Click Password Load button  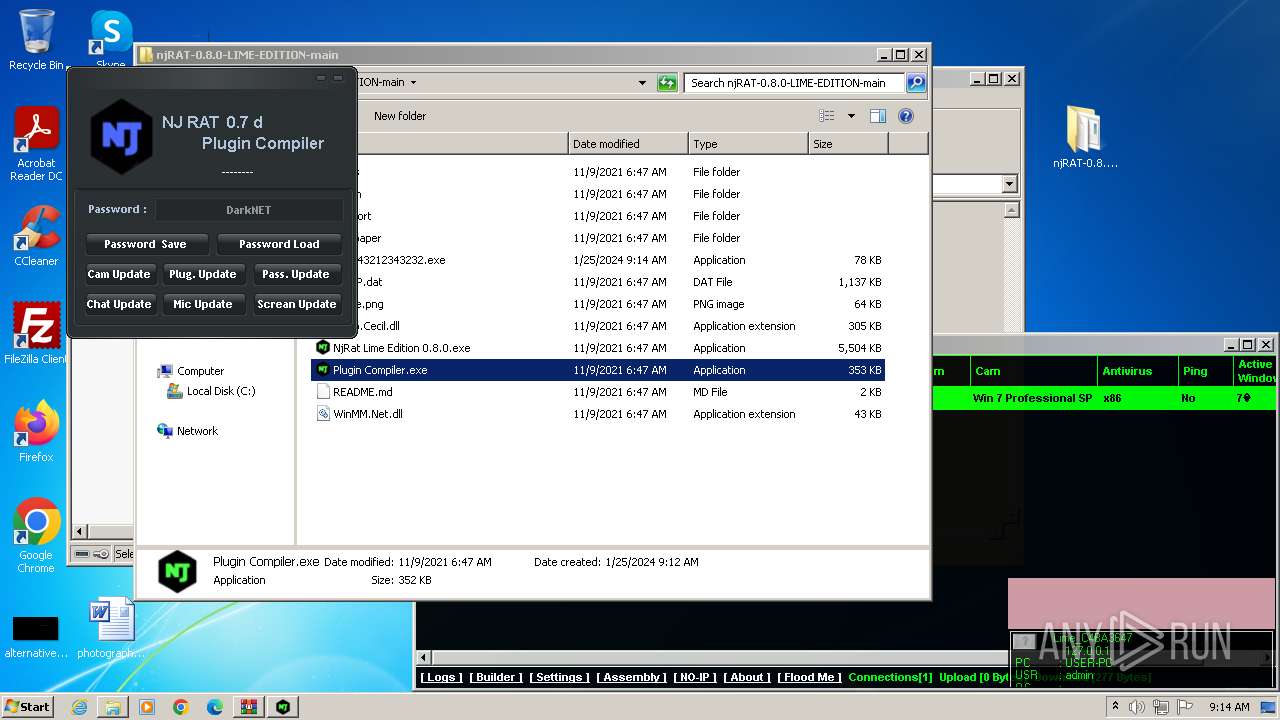tap(279, 244)
